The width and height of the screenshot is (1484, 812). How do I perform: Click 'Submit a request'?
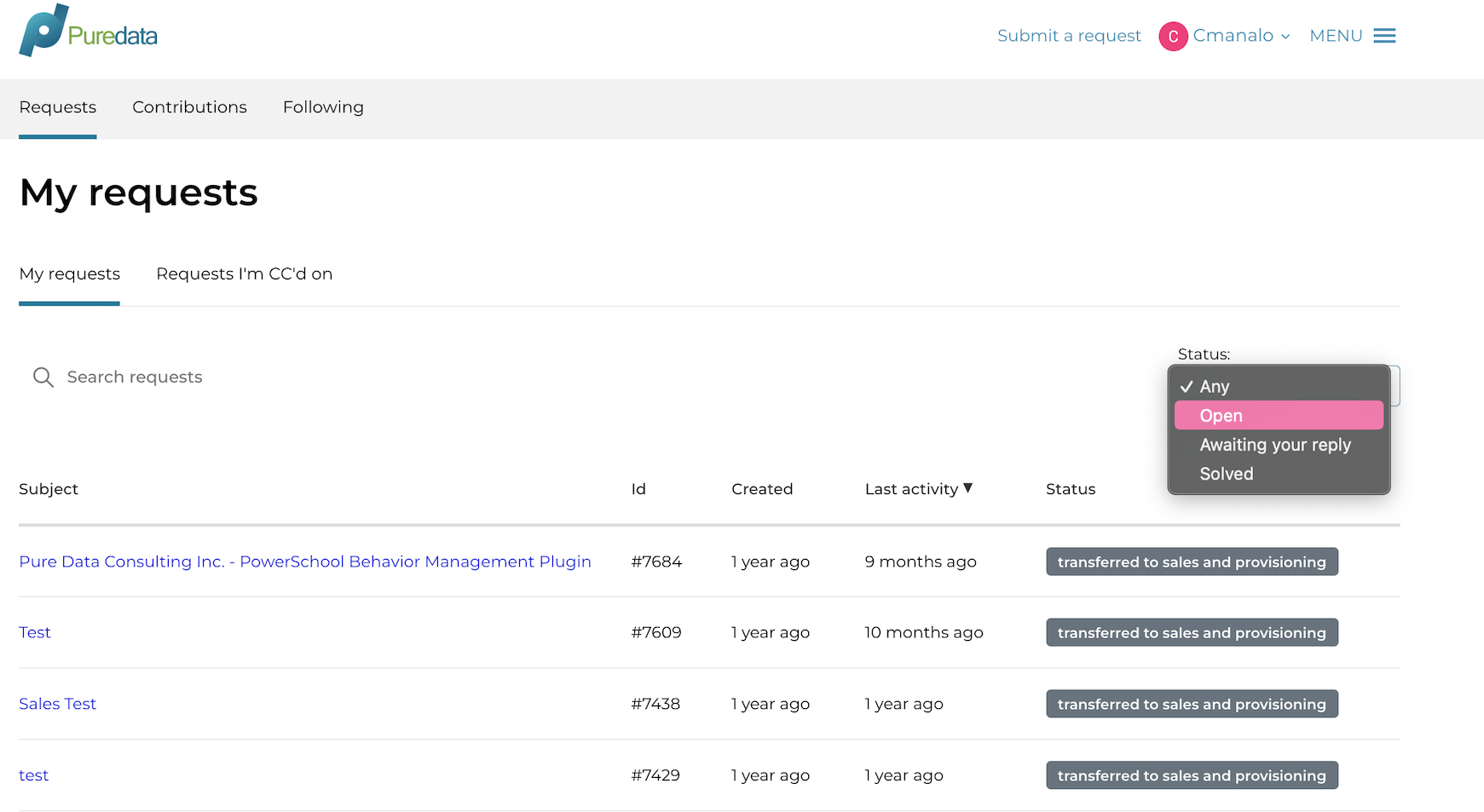1068,36
